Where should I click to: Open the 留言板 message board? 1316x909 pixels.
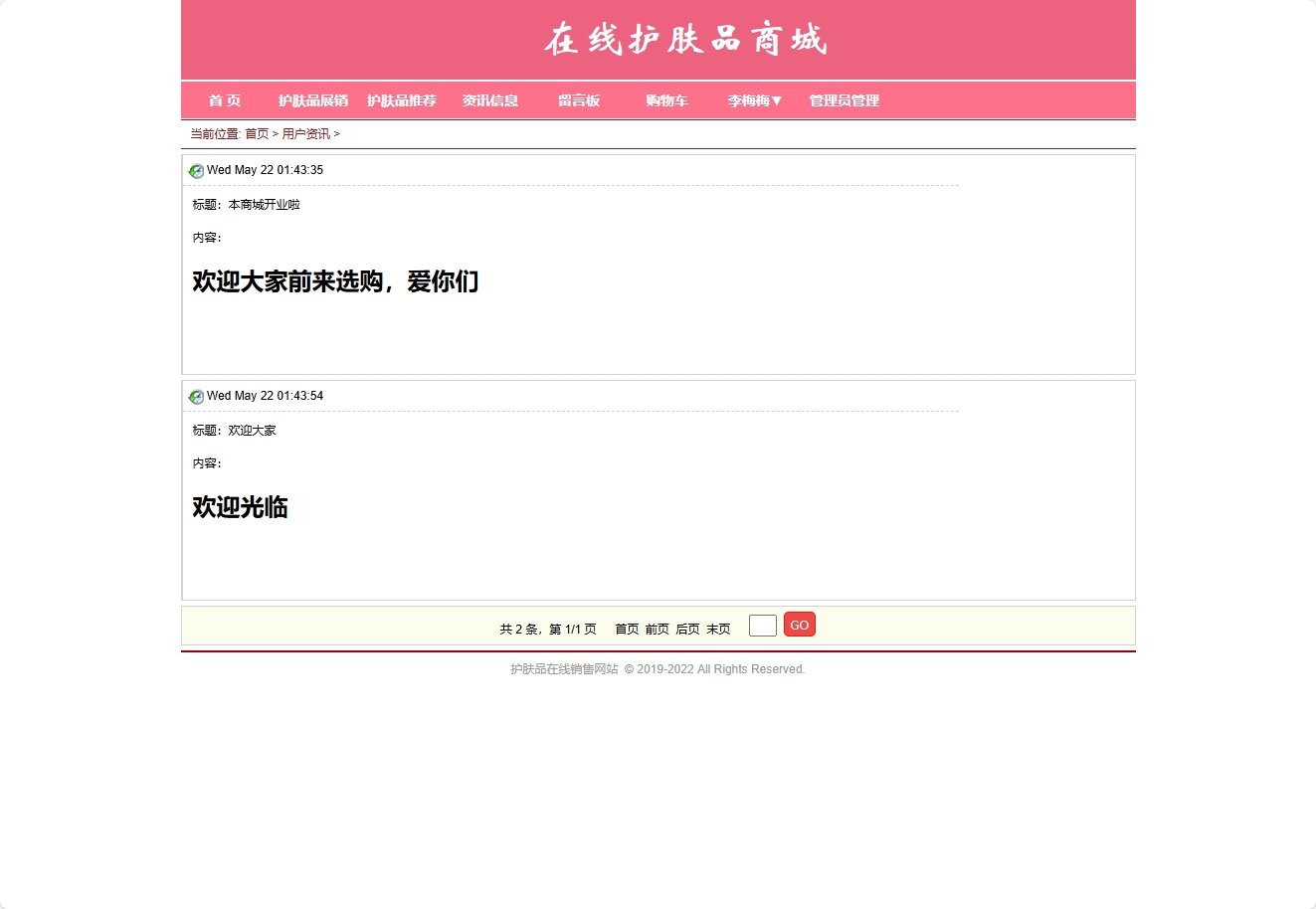(x=578, y=100)
